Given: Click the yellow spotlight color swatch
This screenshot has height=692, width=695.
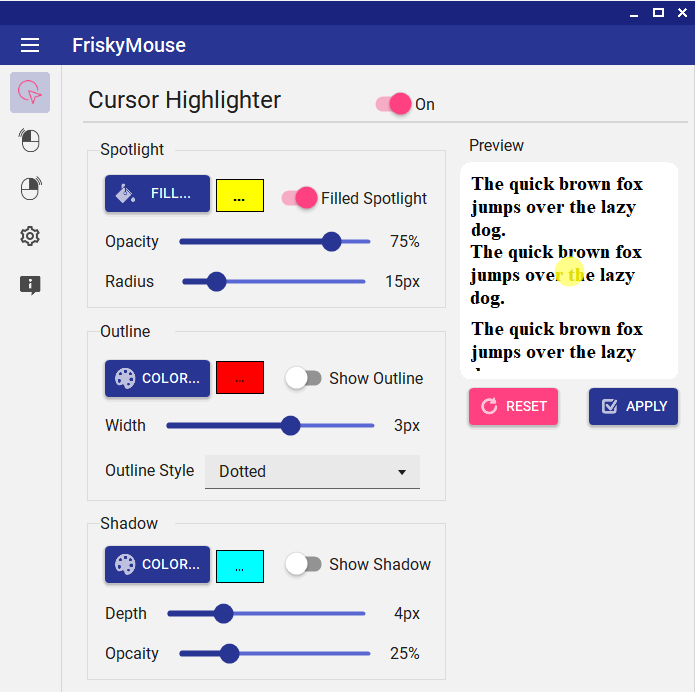Looking at the screenshot, I should pos(240,196).
